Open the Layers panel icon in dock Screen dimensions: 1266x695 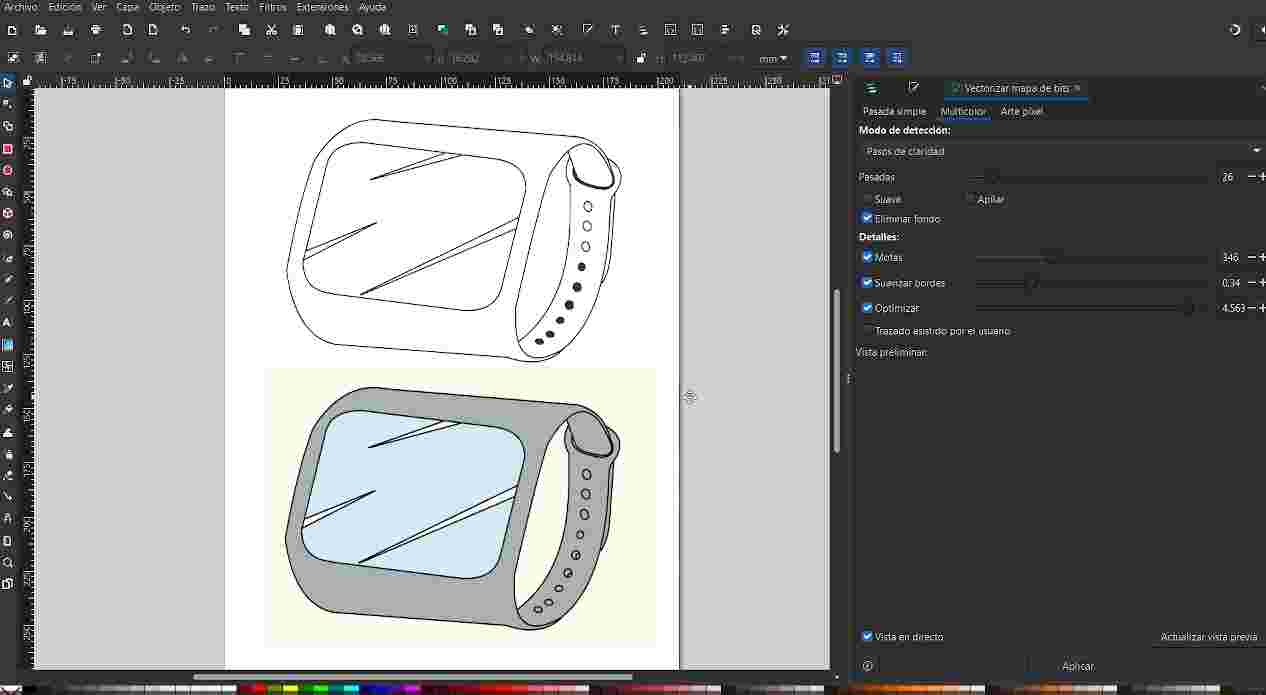point(871,88)
